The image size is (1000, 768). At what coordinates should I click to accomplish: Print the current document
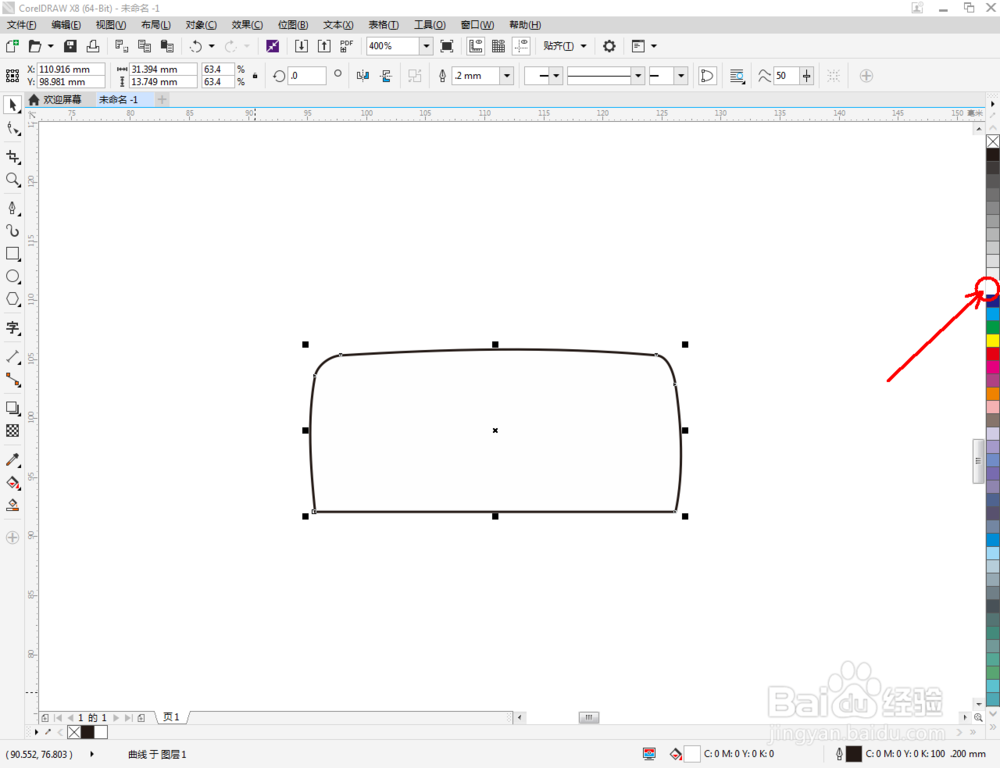tap(93, 46)
